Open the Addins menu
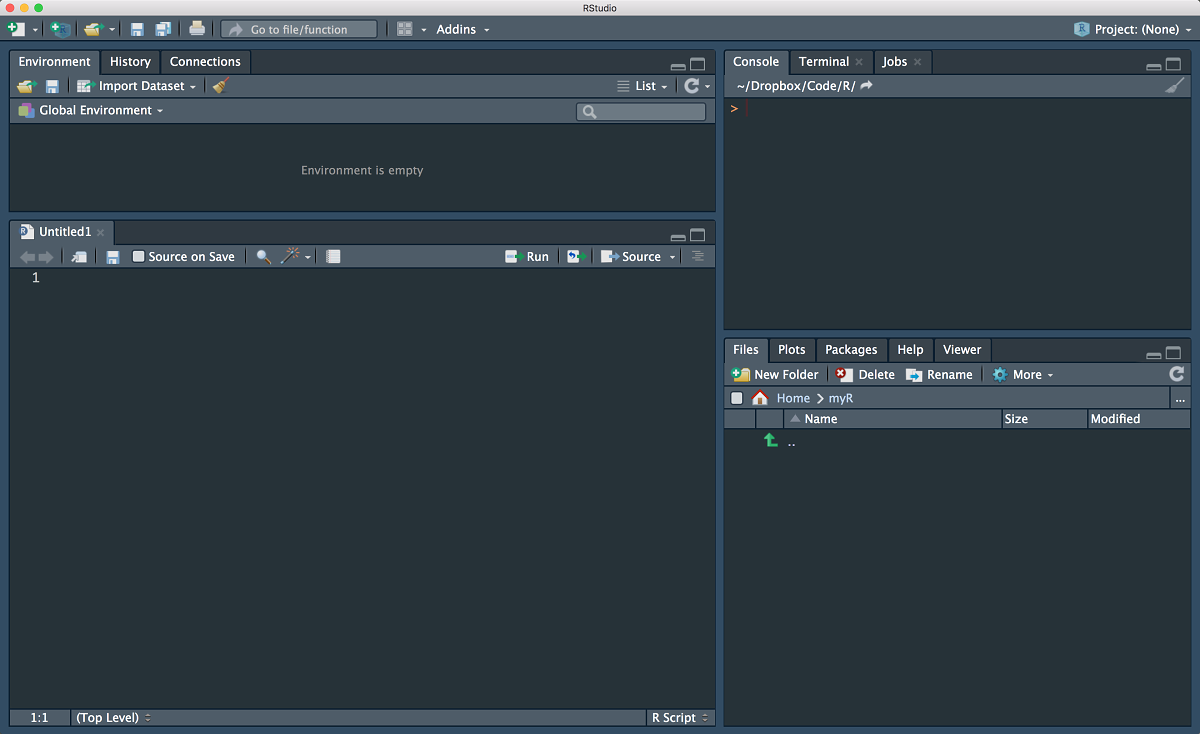The height and width of the screenshot is (734, 1200). (x=462, y=29)
